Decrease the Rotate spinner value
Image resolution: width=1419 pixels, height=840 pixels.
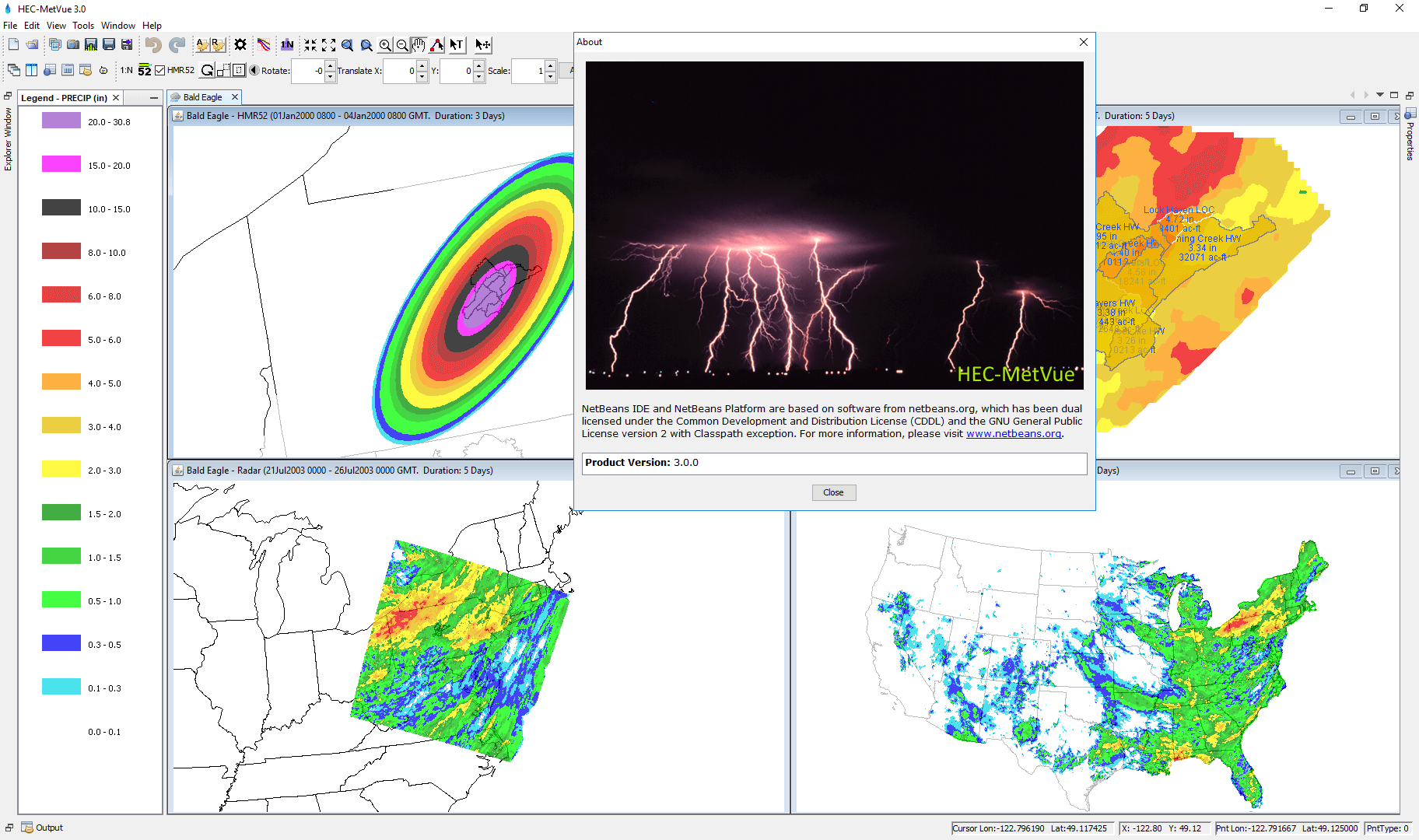tap(331, 75)
